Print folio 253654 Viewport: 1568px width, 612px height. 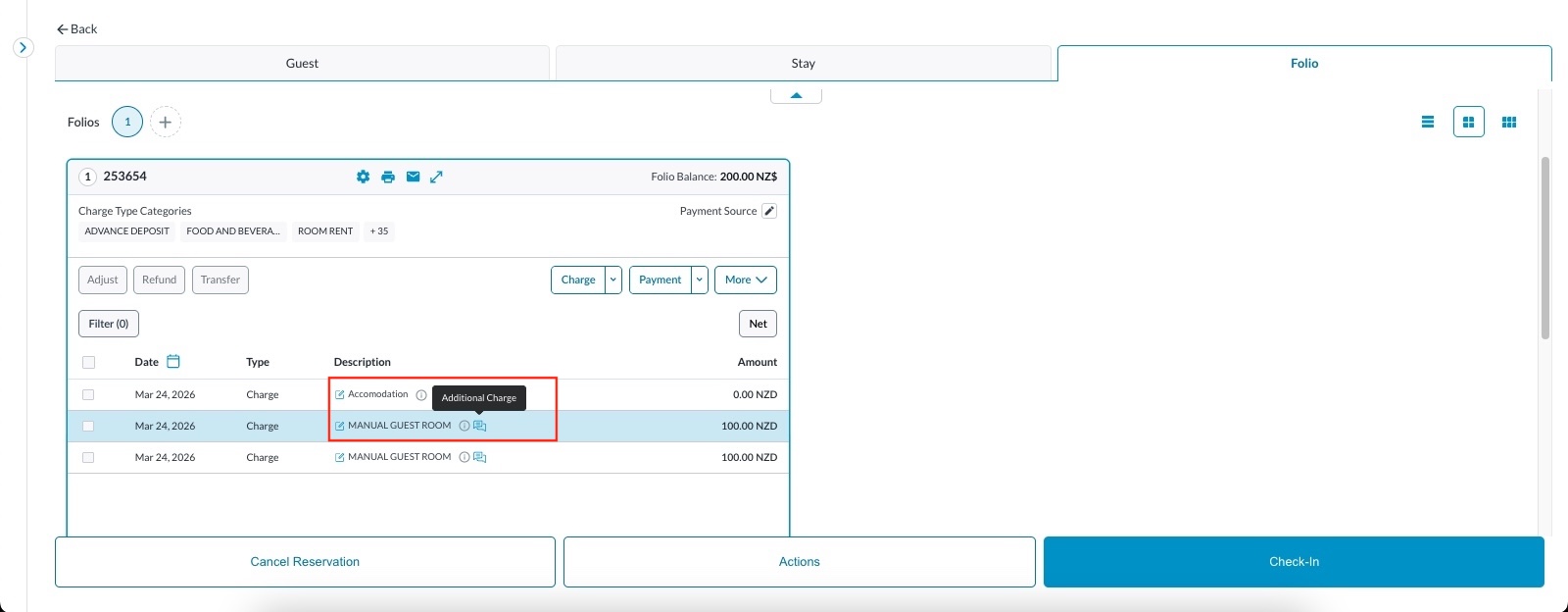pyautogui.click(x=388, y=177)
